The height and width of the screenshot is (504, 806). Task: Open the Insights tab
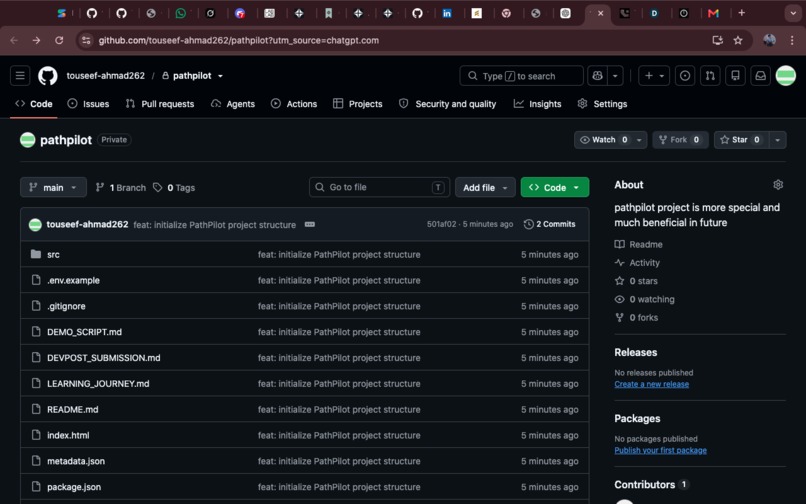(538, 104)
